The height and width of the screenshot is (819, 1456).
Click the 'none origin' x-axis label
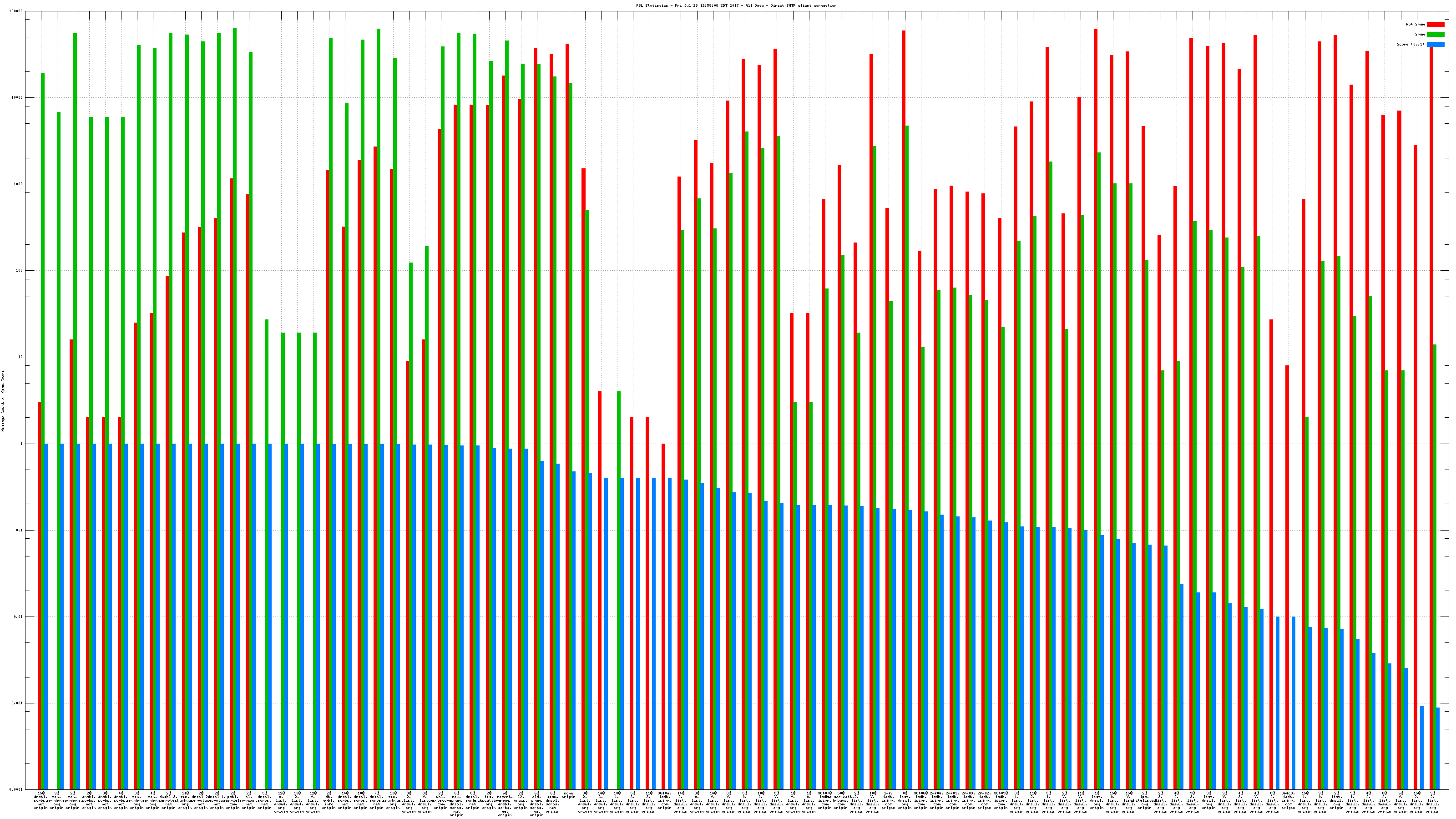pyautogui.click(x=569, y=795)
